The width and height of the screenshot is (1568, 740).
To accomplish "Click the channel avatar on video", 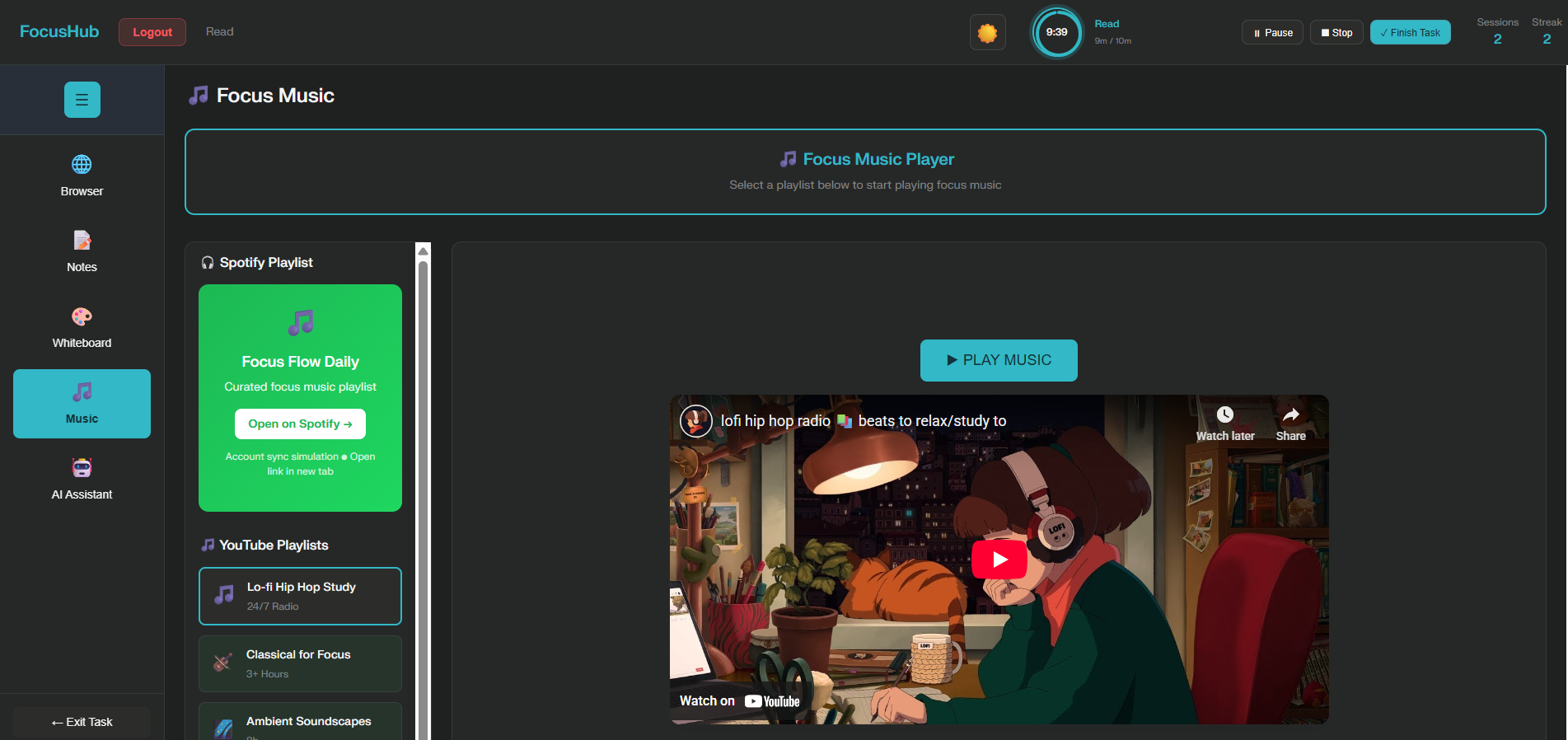I will (x=695, y=421).
